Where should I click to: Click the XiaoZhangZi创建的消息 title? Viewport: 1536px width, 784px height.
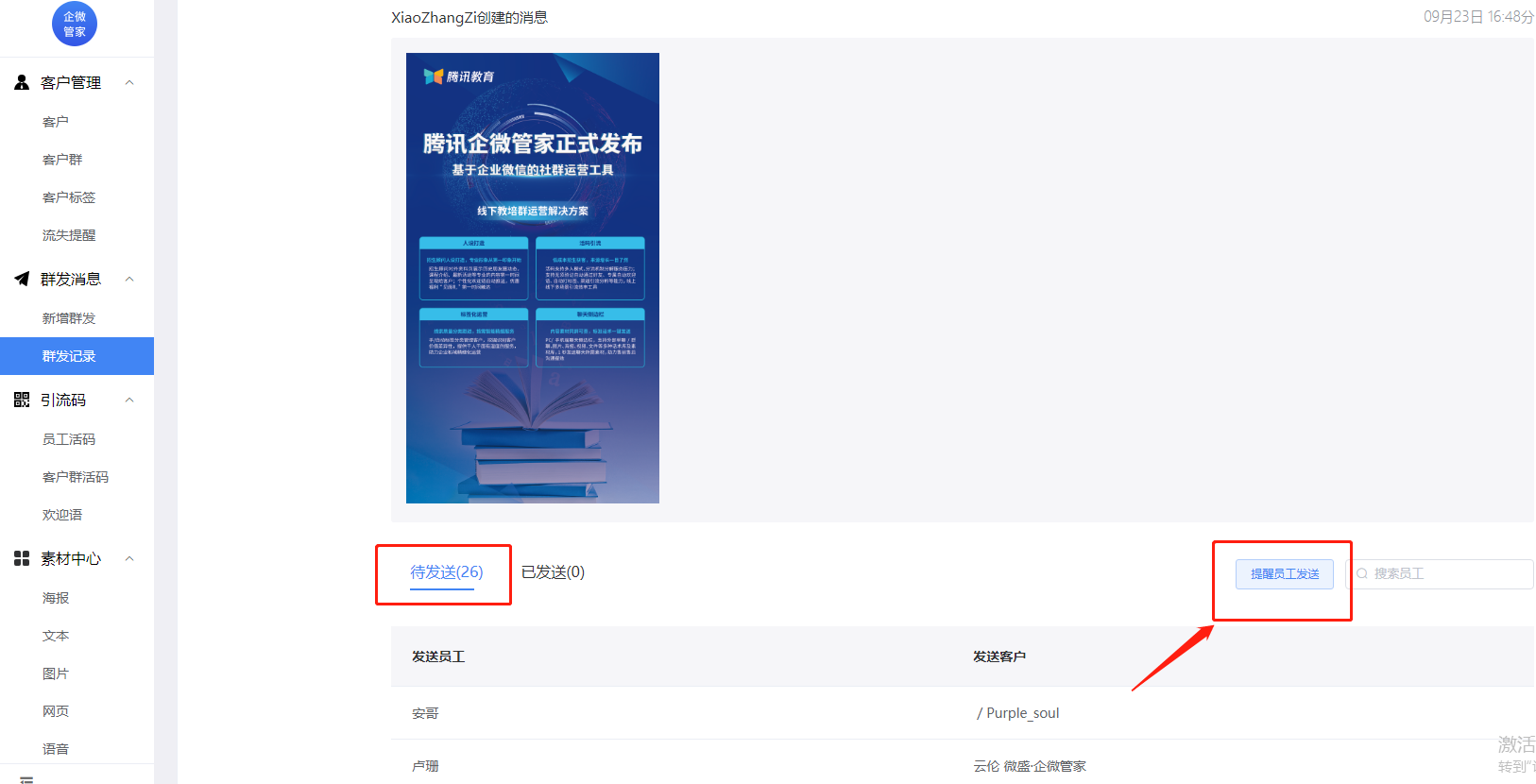click(x=469, y=17)
